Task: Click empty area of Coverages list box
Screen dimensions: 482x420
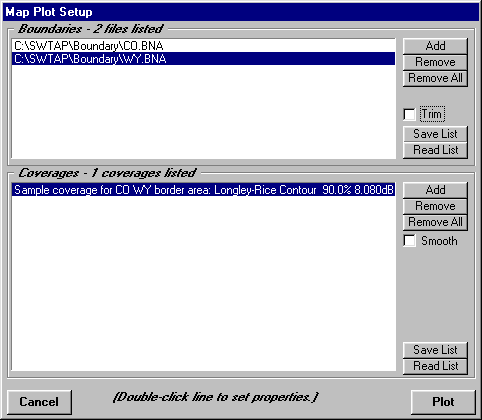Action: (x=203, y=283)
